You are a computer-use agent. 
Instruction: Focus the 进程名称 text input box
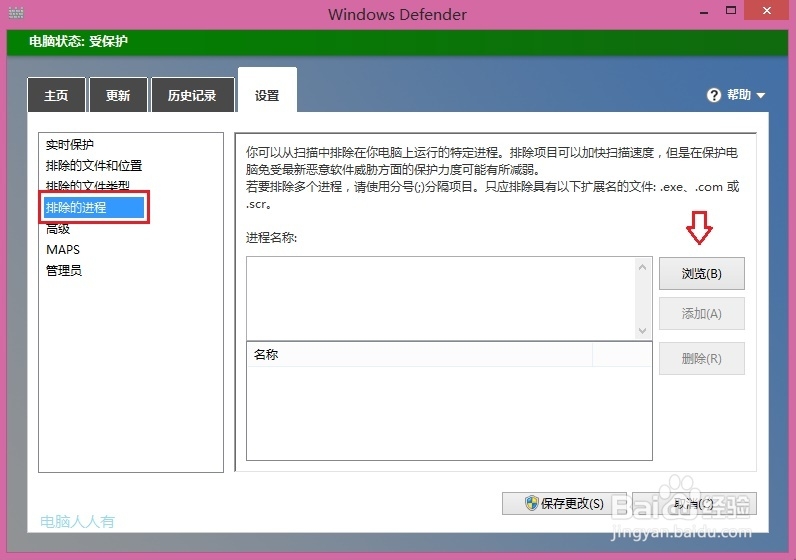tap(441, 299)
